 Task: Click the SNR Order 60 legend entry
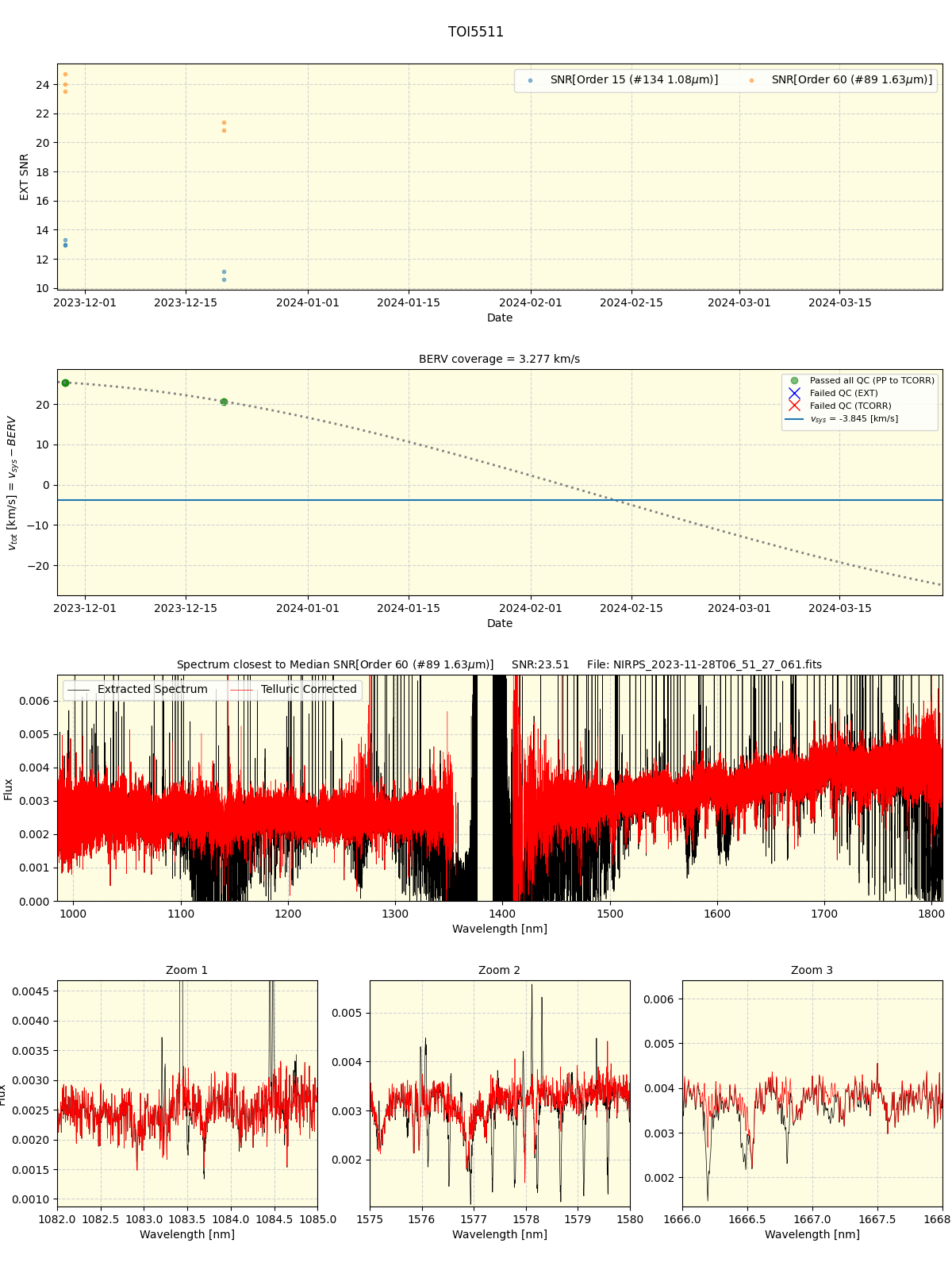coord(841,80)
